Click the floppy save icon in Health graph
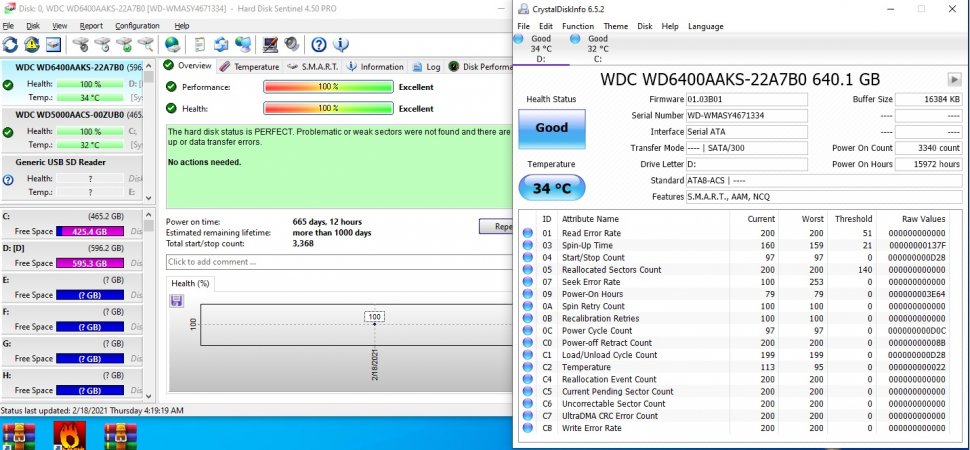 point(176,301)
